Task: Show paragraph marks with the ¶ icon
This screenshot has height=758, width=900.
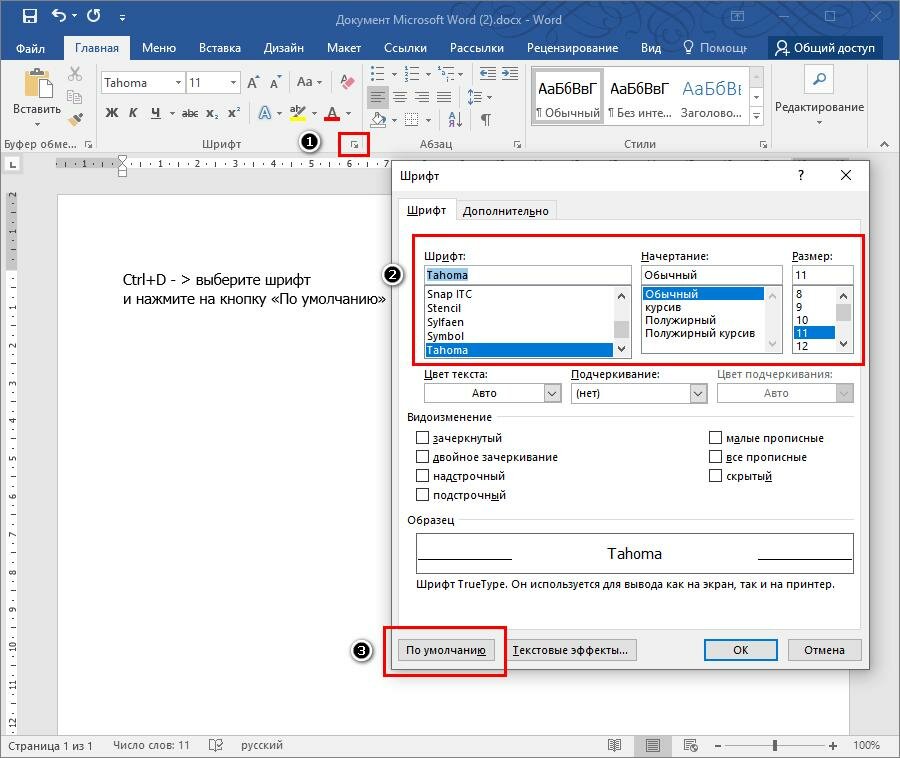Action: click(x=486, y=119)
